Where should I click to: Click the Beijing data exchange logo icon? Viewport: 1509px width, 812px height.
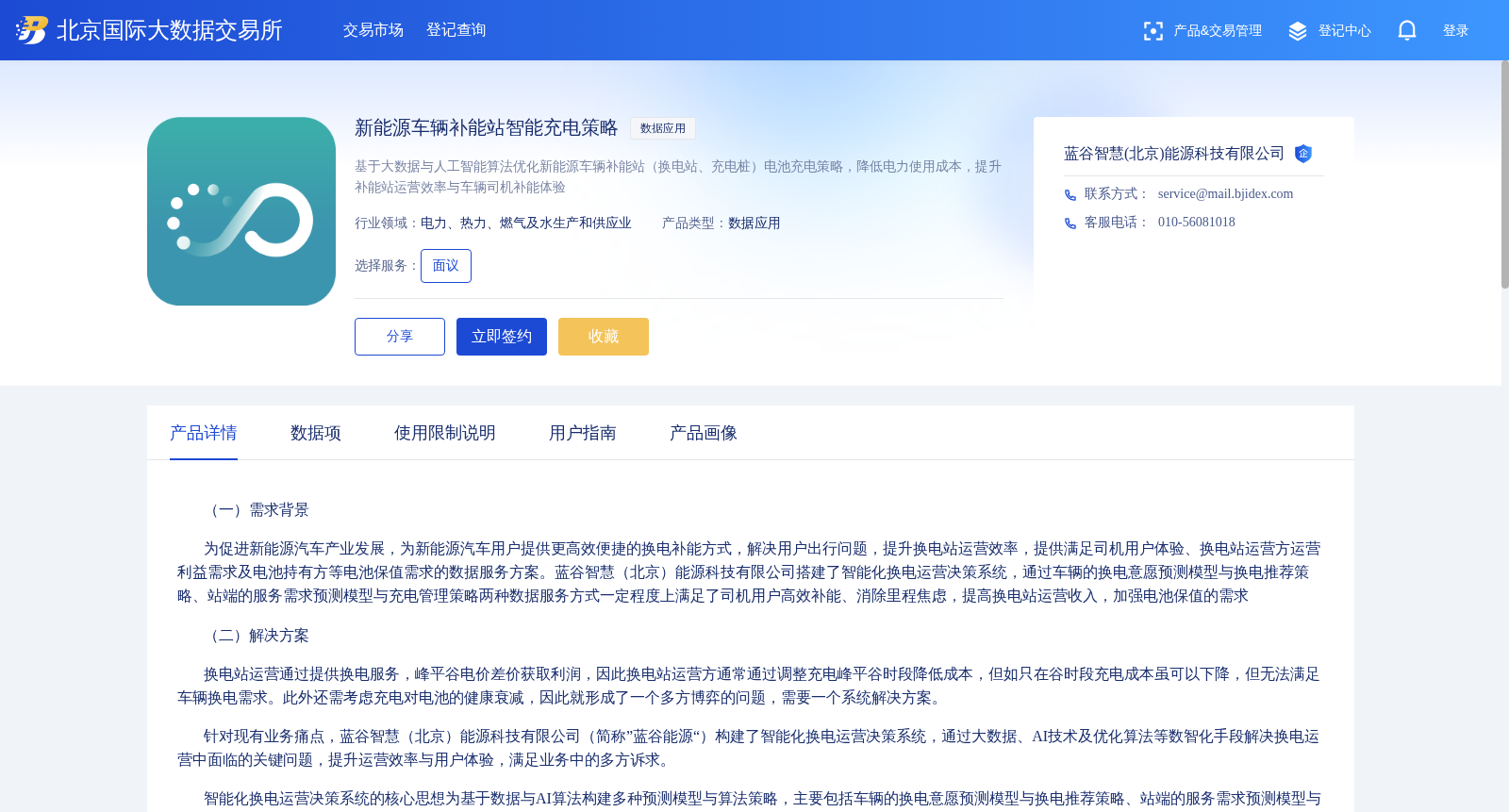pyautogui.click(x=31, y=30)
